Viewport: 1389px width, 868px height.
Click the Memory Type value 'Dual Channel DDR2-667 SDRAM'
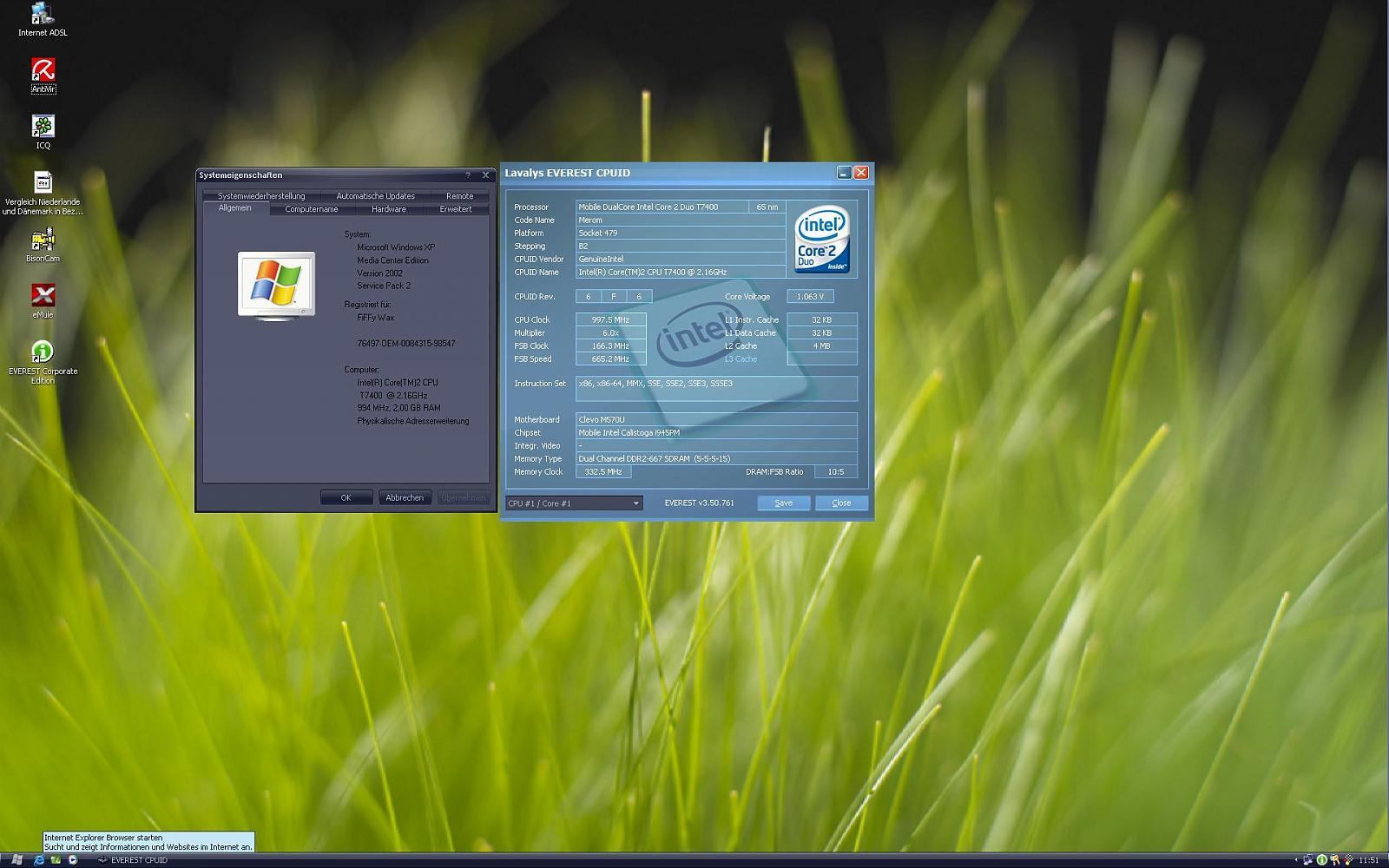716,458
